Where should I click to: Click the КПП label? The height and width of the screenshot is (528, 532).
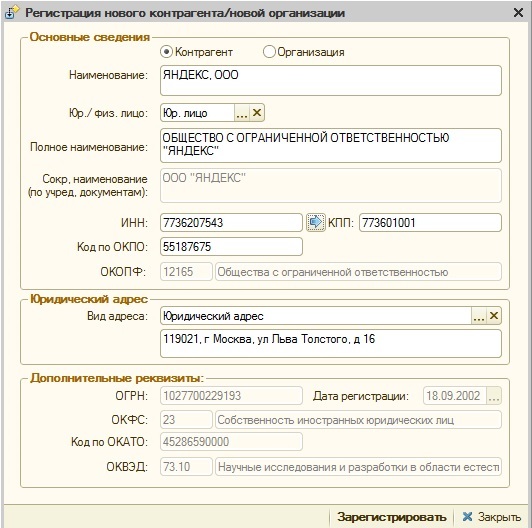[341, 223]
